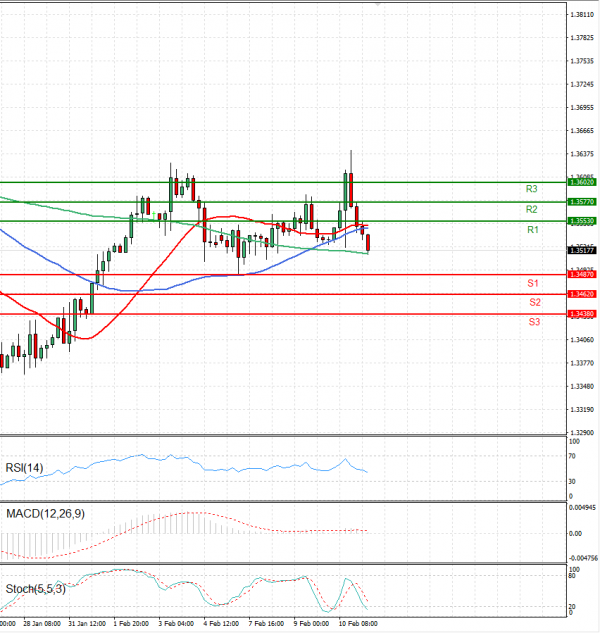Viewport: 600px width, 633px height.
Task: Click the RSI(14) indicator label
Action: pos(24,468)
